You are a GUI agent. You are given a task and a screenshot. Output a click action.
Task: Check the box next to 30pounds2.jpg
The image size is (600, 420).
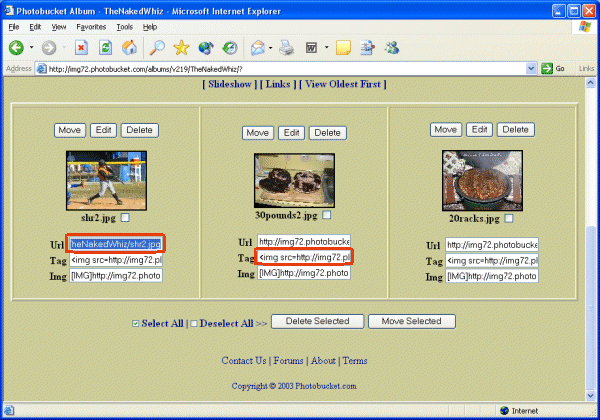coord(326,215)
